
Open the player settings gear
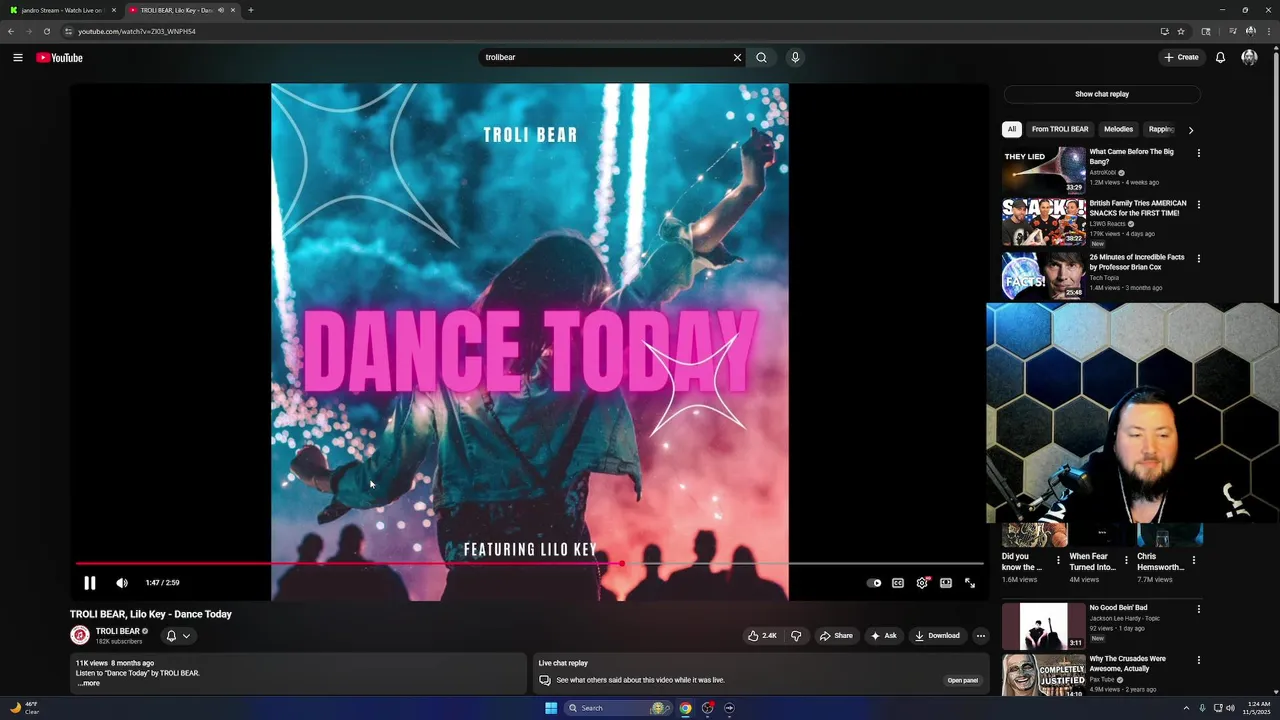(922, 583)
